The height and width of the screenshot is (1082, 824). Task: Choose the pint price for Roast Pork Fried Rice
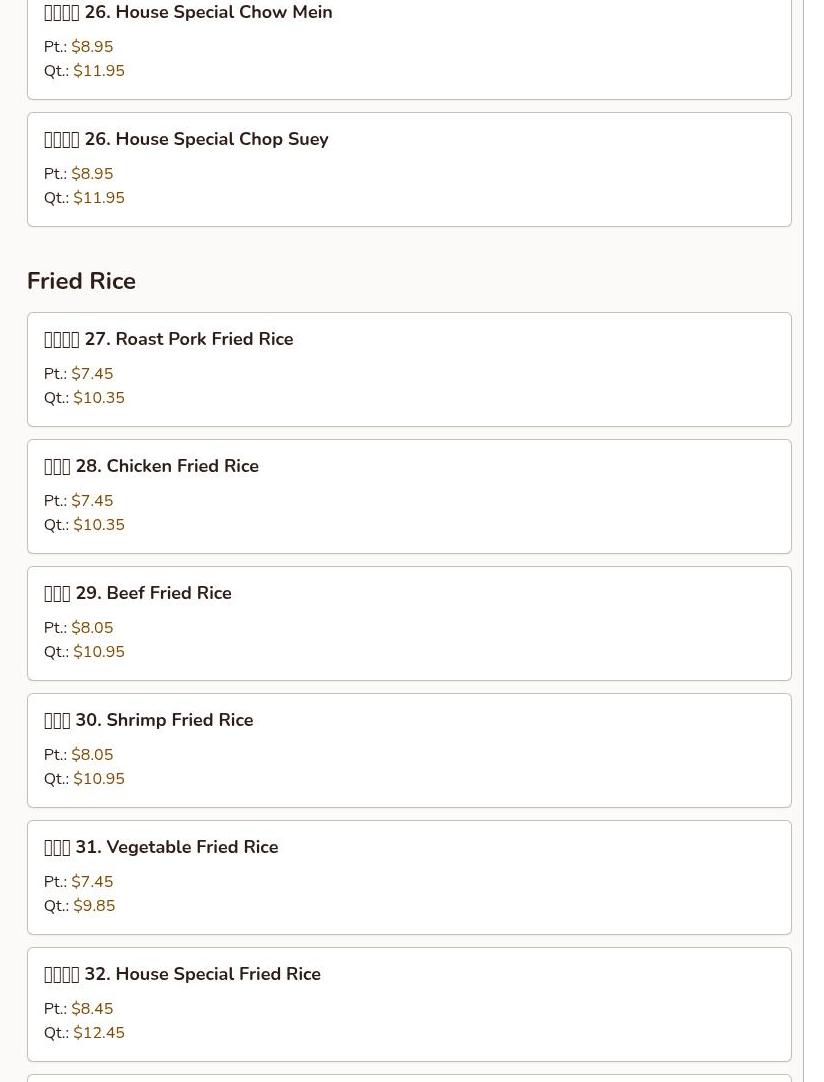pyautogui.click(x=92, y=374)
